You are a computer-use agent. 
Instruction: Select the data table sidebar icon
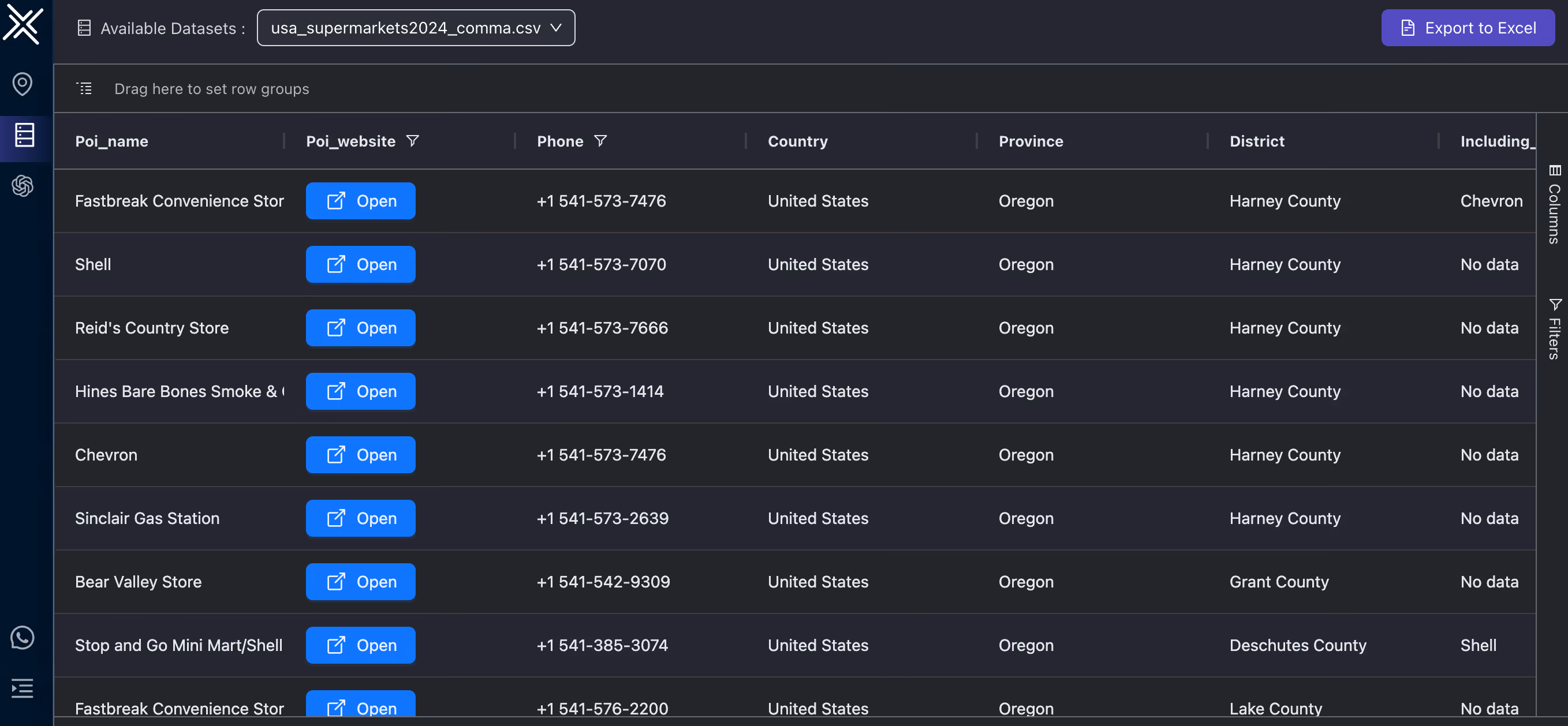click(x=24, y=135)
